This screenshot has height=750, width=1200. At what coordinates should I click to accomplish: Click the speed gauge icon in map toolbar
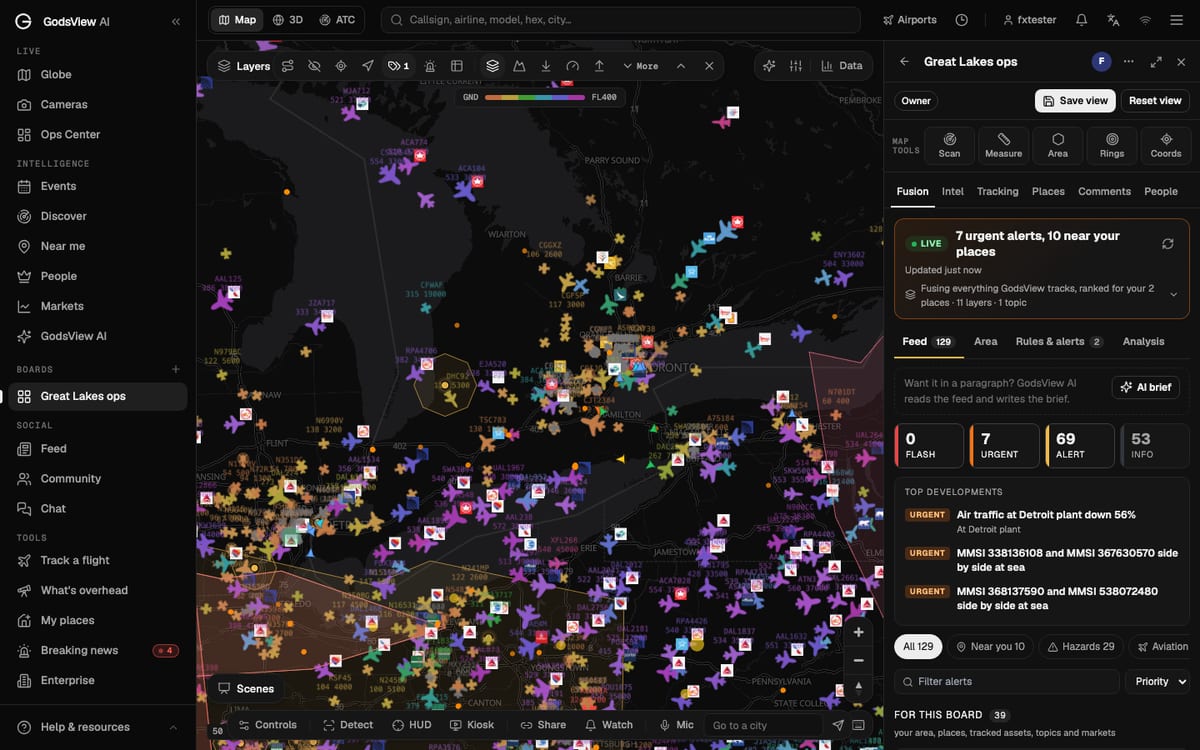click(x=572, y=66)
